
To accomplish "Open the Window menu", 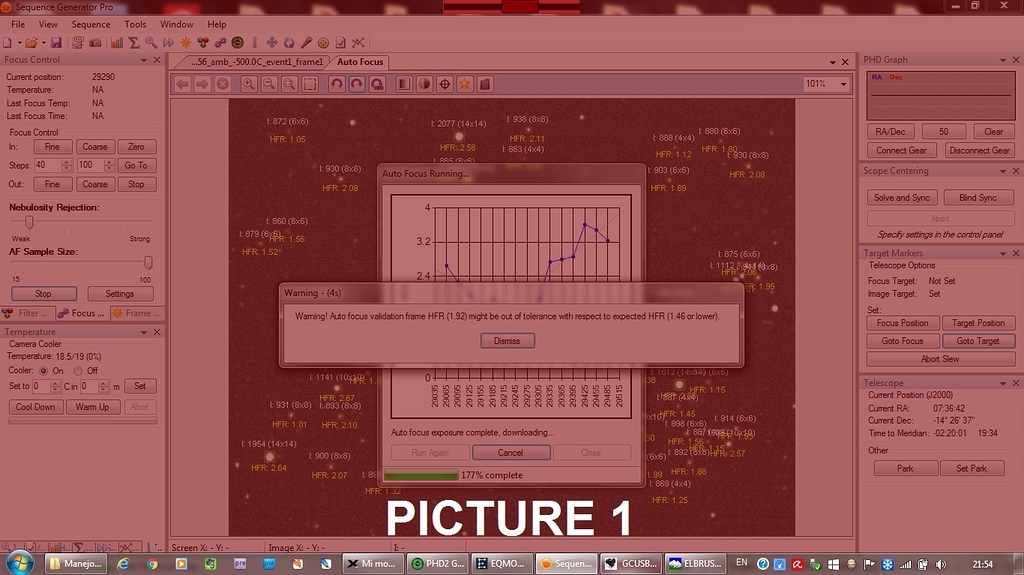I will pyautogui.click(x=176, y=24).
